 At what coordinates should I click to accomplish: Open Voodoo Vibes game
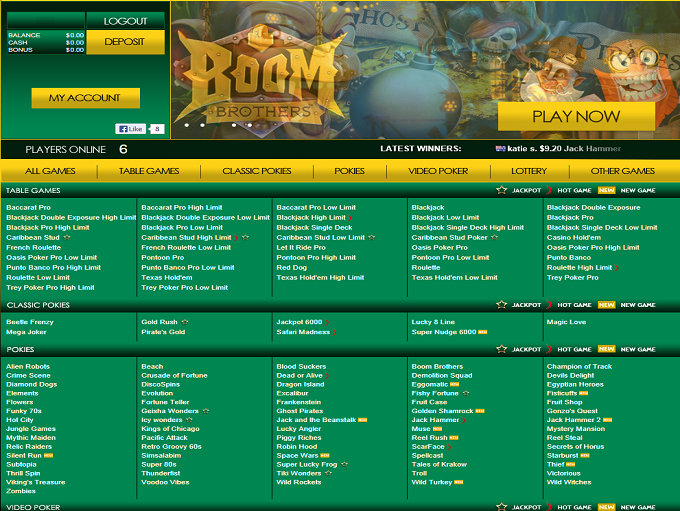tap(165, 482)
